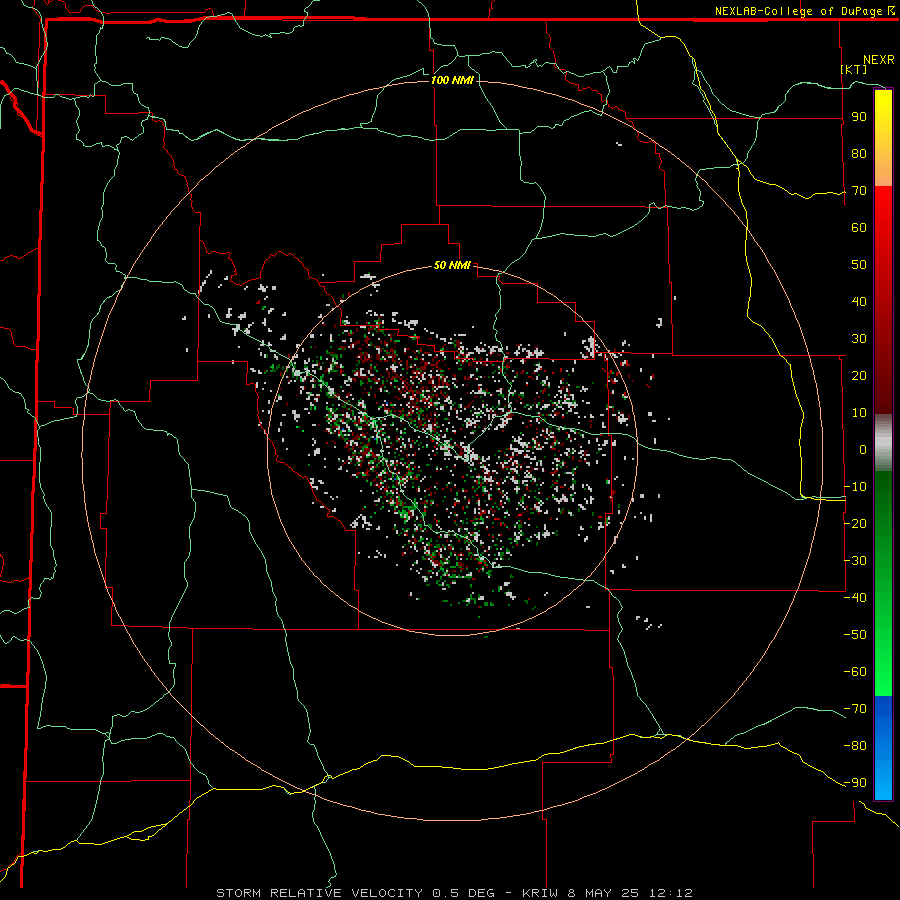This screenshot has height=900, width=900.
Task: Select the 100 NMI range ring label
Action: click(x=452, y=80)
